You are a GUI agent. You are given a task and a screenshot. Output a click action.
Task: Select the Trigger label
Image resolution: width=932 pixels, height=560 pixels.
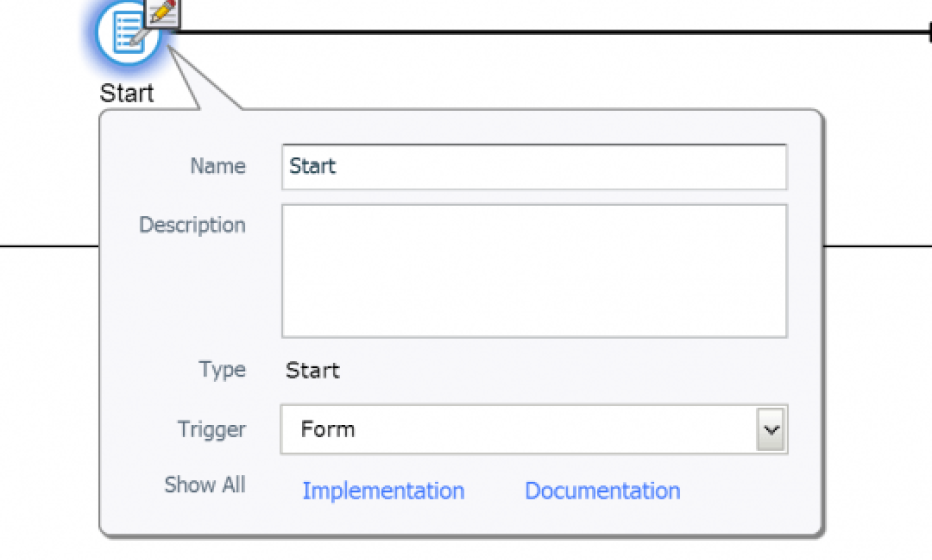212,429
